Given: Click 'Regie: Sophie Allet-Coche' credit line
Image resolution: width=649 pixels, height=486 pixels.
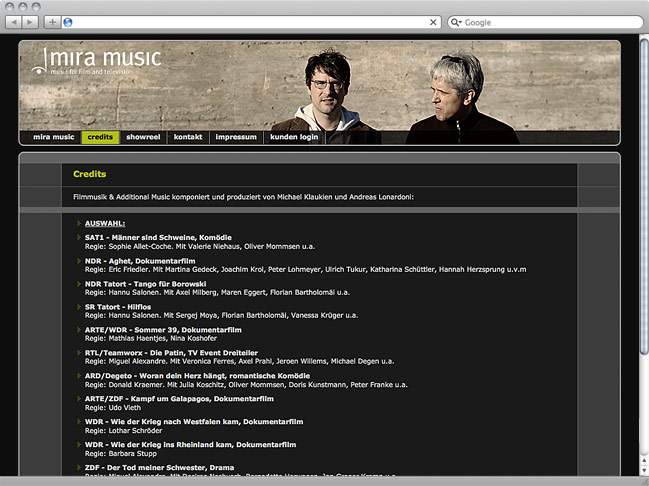Looking at the screenshot, I should 200,247.
